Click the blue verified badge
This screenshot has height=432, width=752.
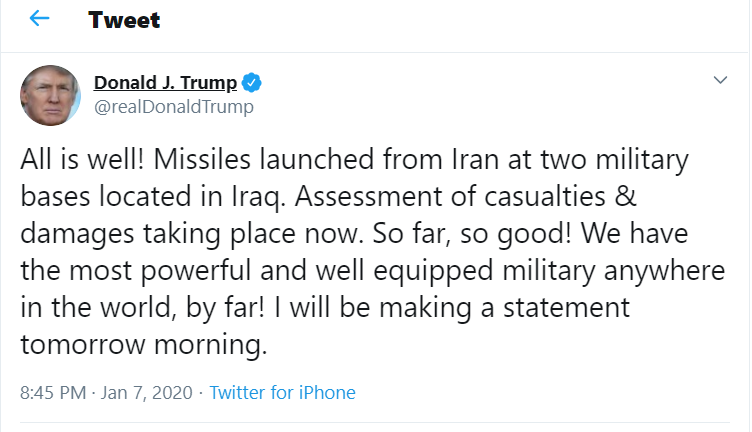[x=255, y=83]
